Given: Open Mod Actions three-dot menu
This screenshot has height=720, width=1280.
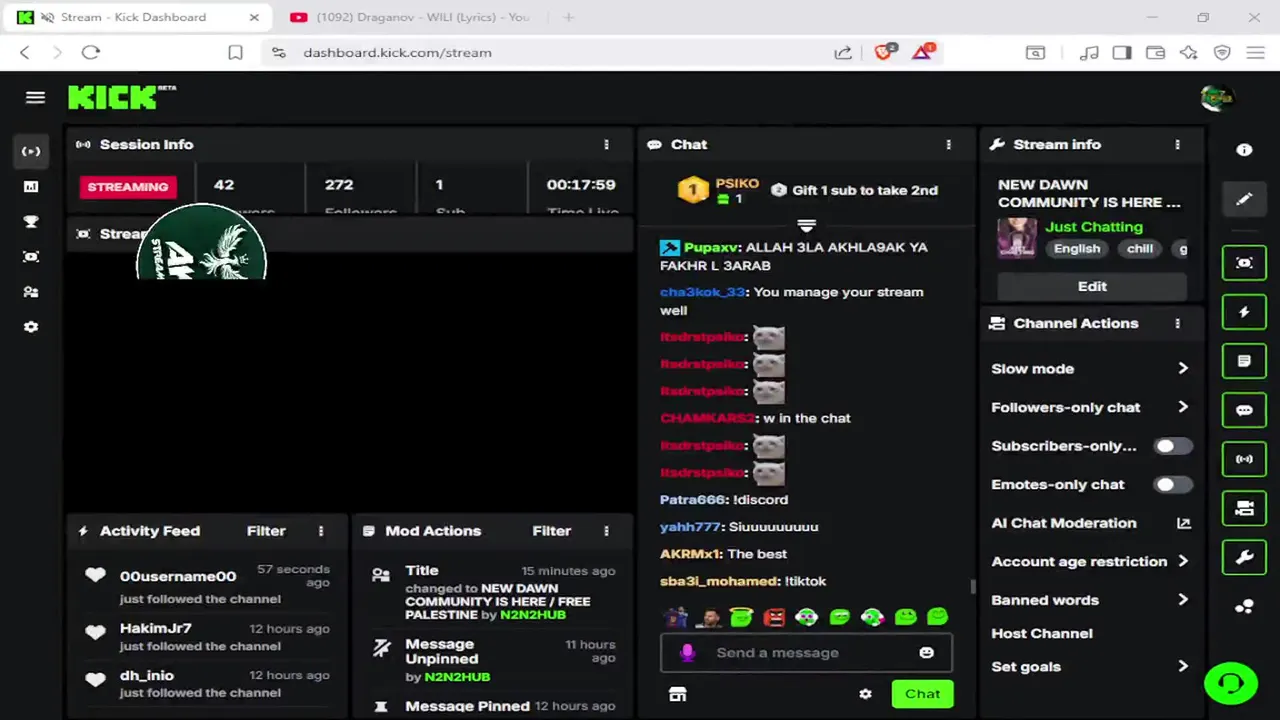Looking at the screenshot, I should 606,531.
